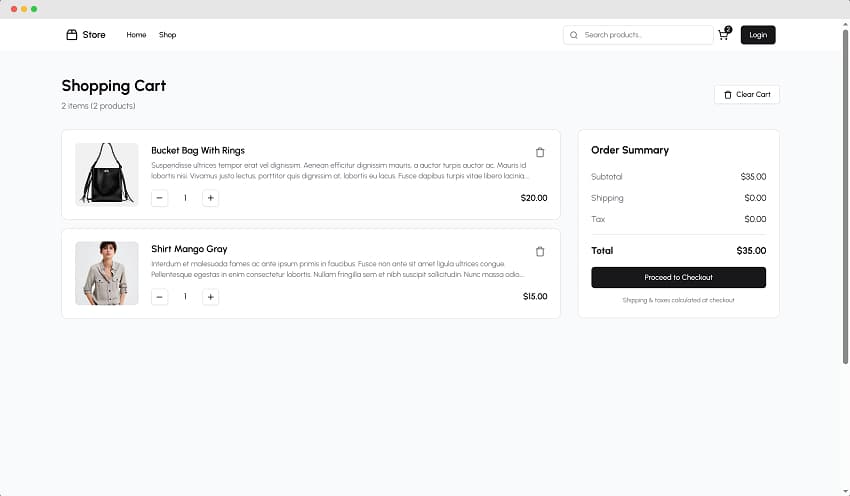Screen dimensions: 850x496
Task: Click the Order Summary heading
Action: pyautogui.click(x=630, y=150)
